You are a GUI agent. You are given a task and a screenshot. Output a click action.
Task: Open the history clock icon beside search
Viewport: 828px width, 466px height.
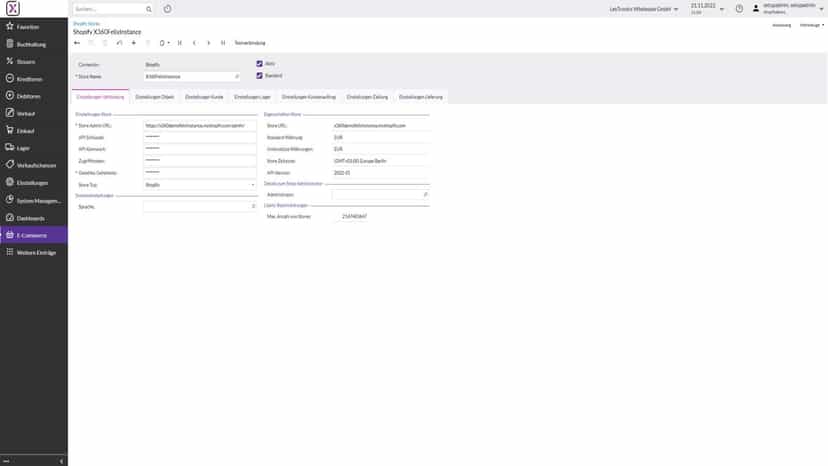[x=167, y=9]
